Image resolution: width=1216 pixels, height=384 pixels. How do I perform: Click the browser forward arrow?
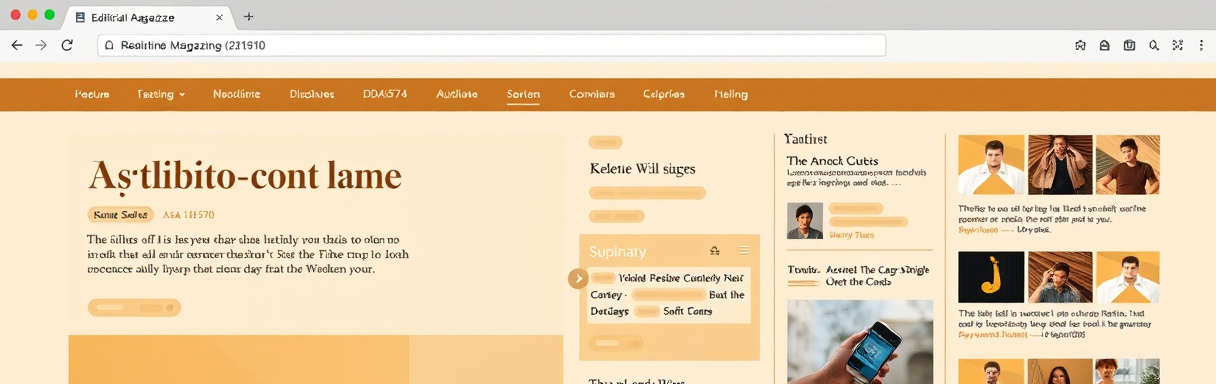click(41, 45)
